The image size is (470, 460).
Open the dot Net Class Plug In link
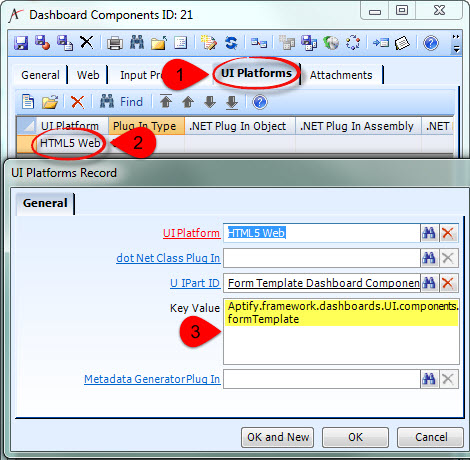click(x=168, y=258)
